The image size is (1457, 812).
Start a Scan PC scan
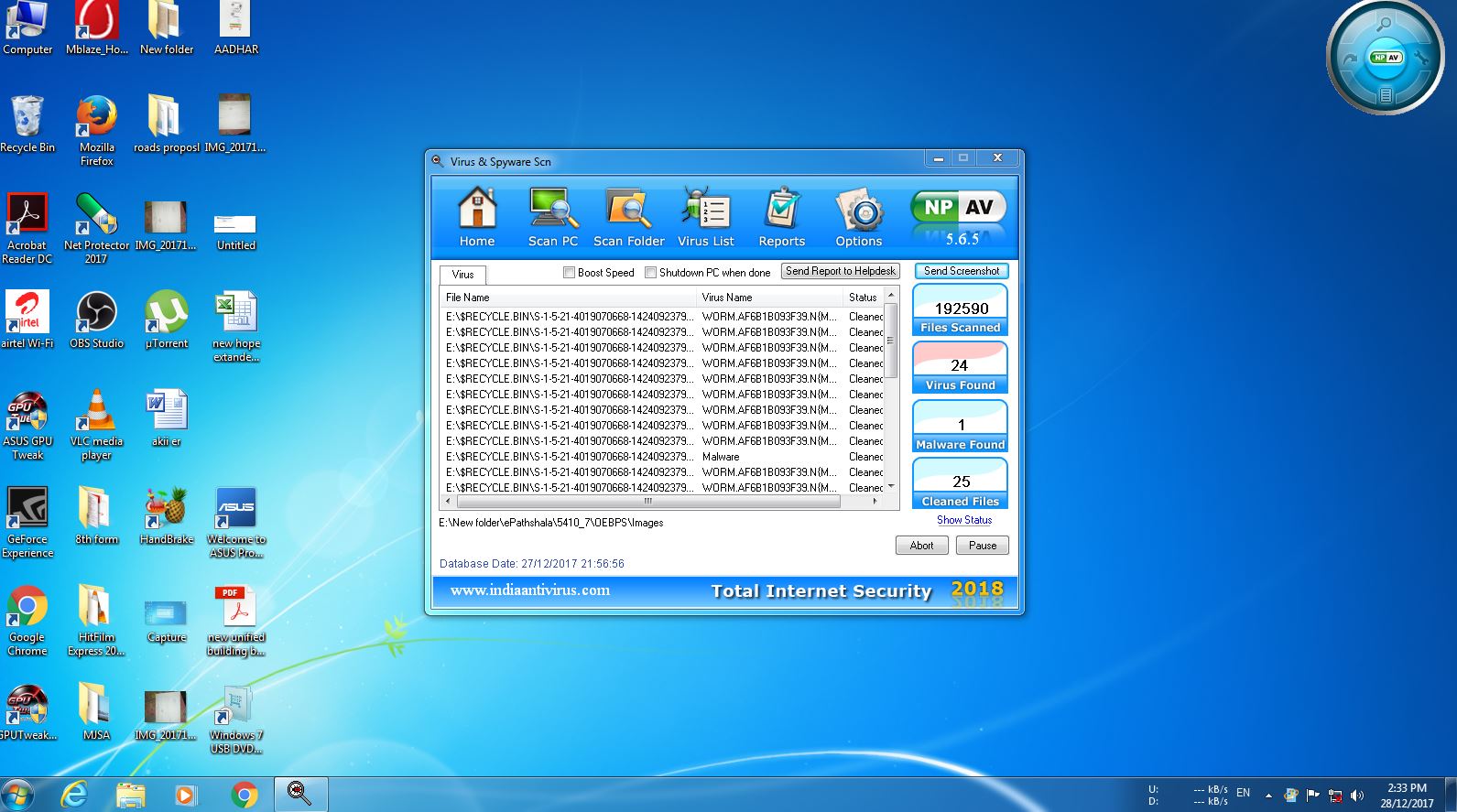[x=553, y=218]
